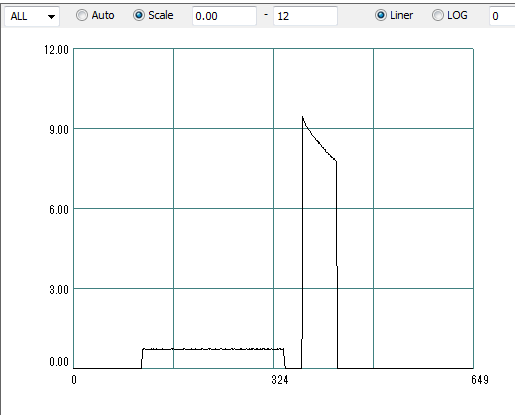The image size is (515, 415).
Task: Click the 6.00 y-axis label
Action: [59, 210]
